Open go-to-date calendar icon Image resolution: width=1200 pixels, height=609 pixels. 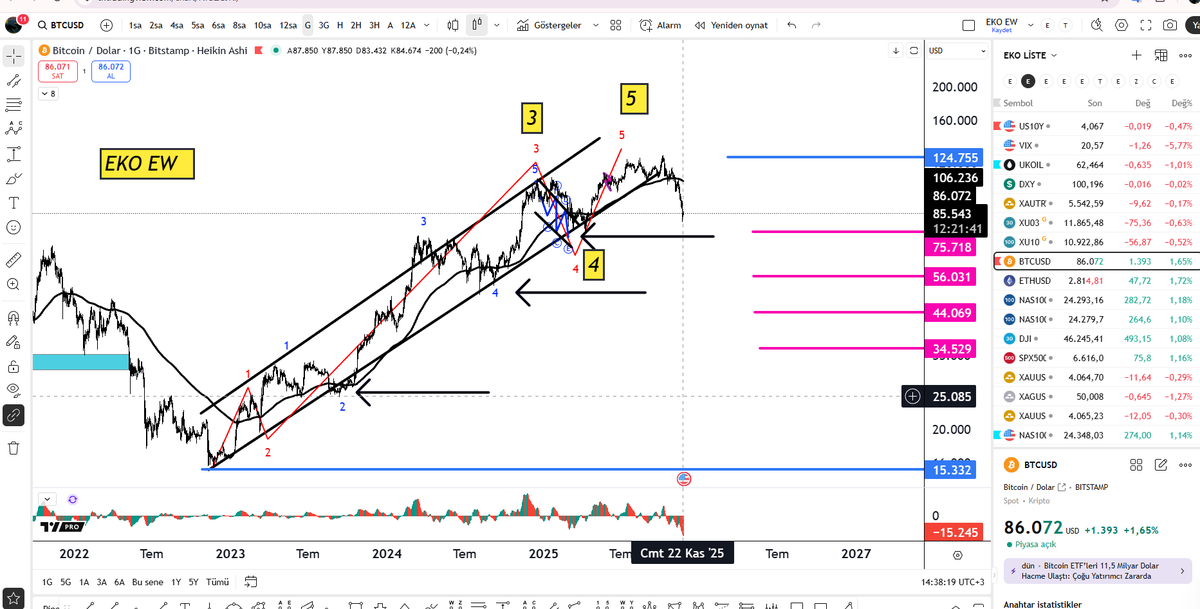[252, 581]
